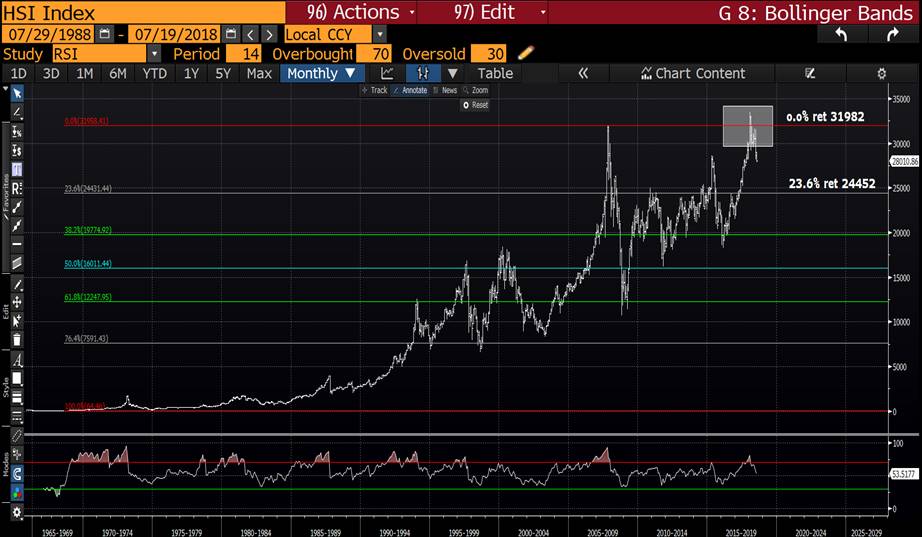This screenshot has height=537, width=922.
Task: Choose the dollar change measure tool
Action: (17, 151)
